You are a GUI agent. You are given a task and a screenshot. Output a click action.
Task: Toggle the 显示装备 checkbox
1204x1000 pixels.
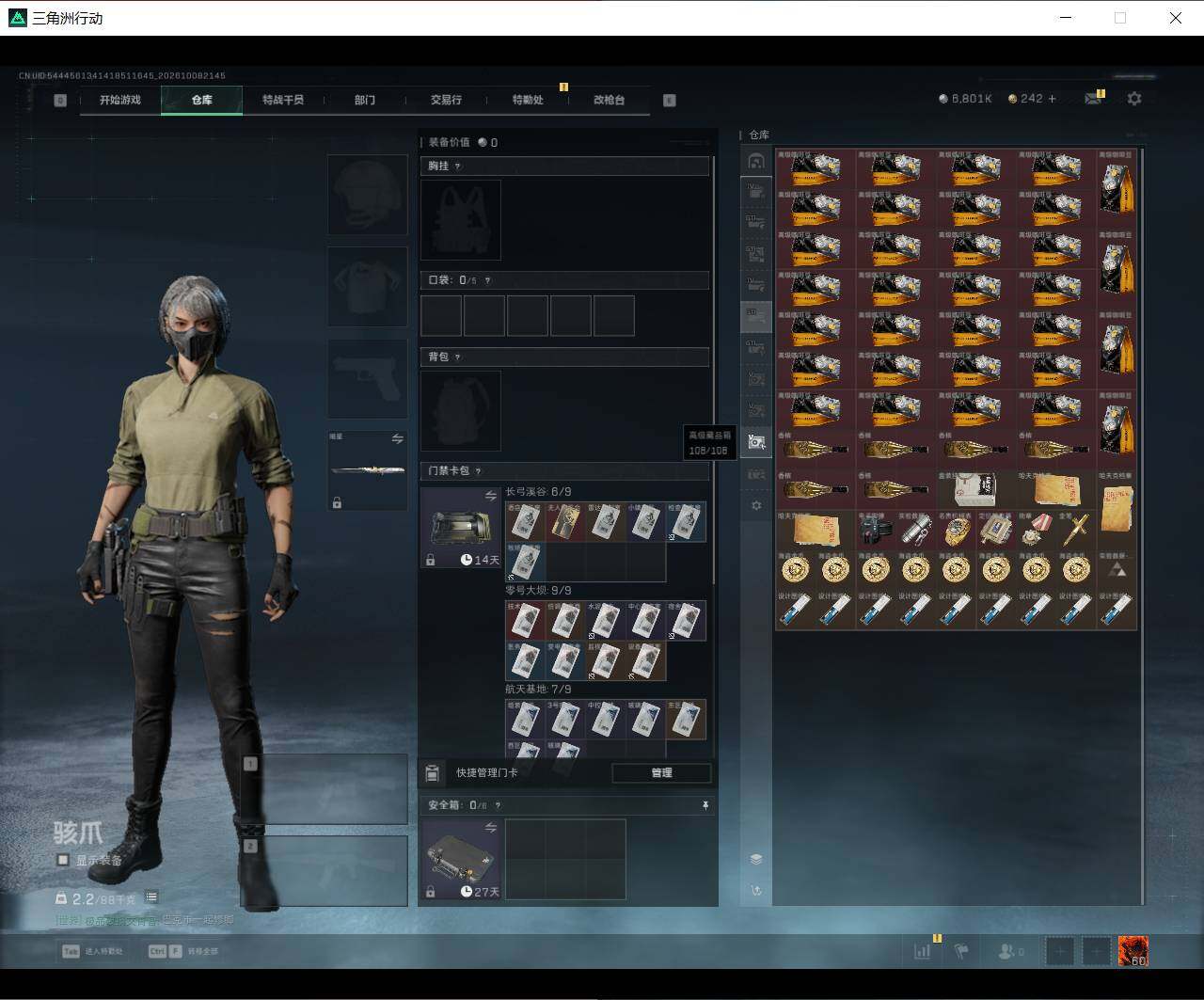tap(63, 860)
